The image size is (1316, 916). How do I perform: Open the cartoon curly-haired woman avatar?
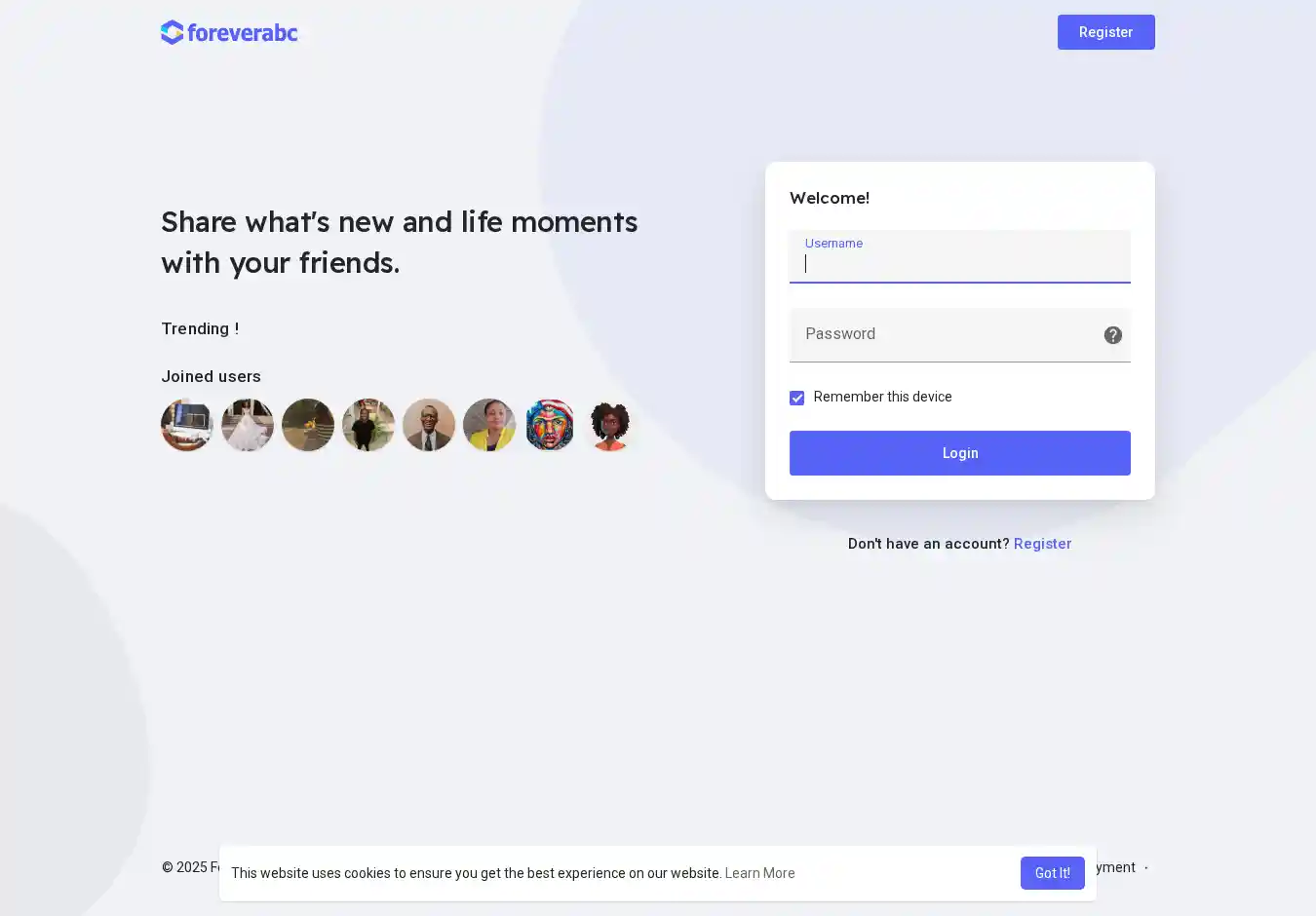[x=610, y=425]
